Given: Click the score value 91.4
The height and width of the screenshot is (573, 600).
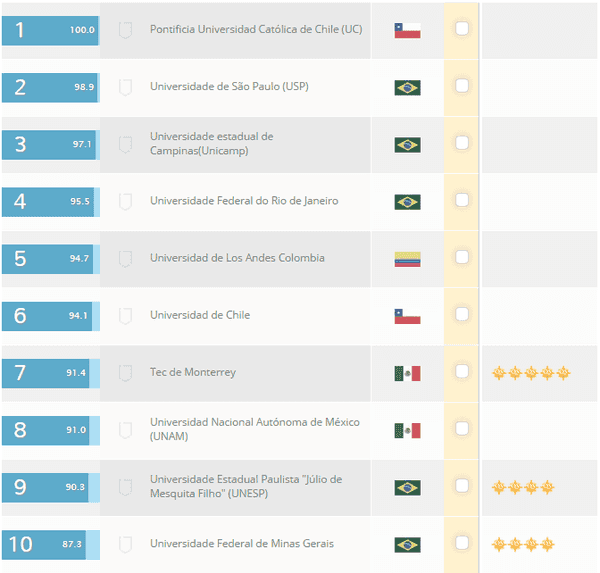Looking at the screenshot, I should pos(76,373).
